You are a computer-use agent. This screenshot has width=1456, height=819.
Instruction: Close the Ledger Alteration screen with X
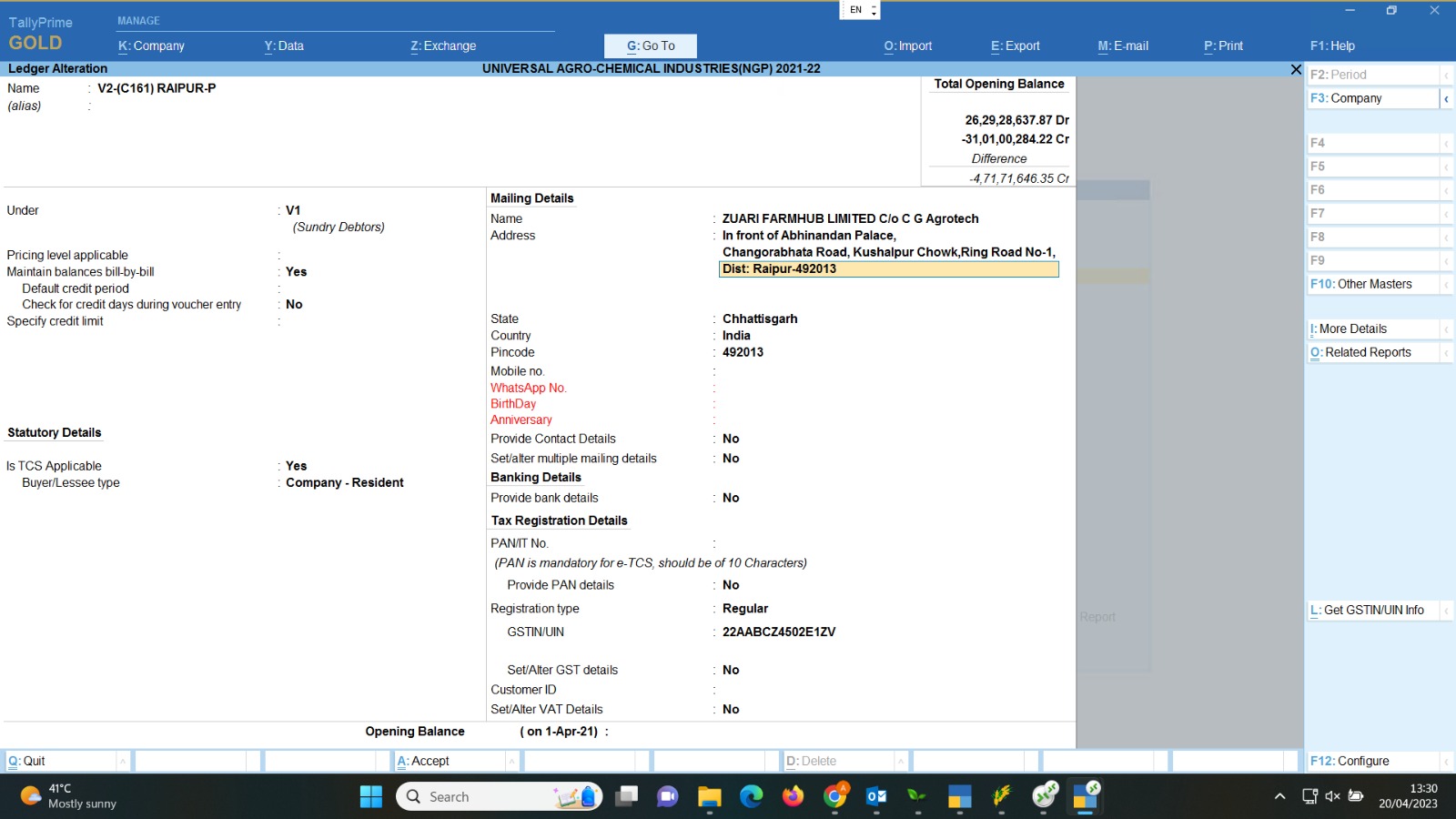(1296, 69)
